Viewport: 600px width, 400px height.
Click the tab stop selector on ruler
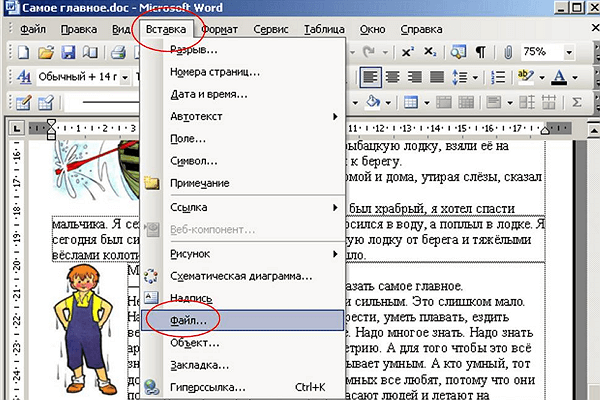16,129
